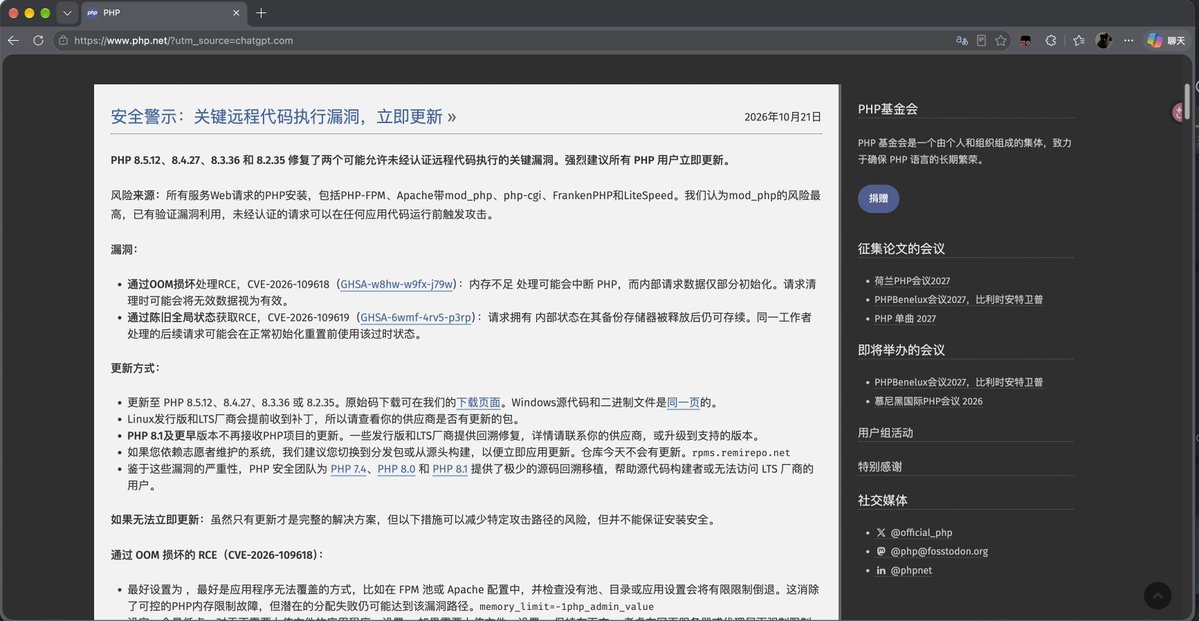
Task: Open the 用户组活动 sidebar heading
Action: click(885, 433)
